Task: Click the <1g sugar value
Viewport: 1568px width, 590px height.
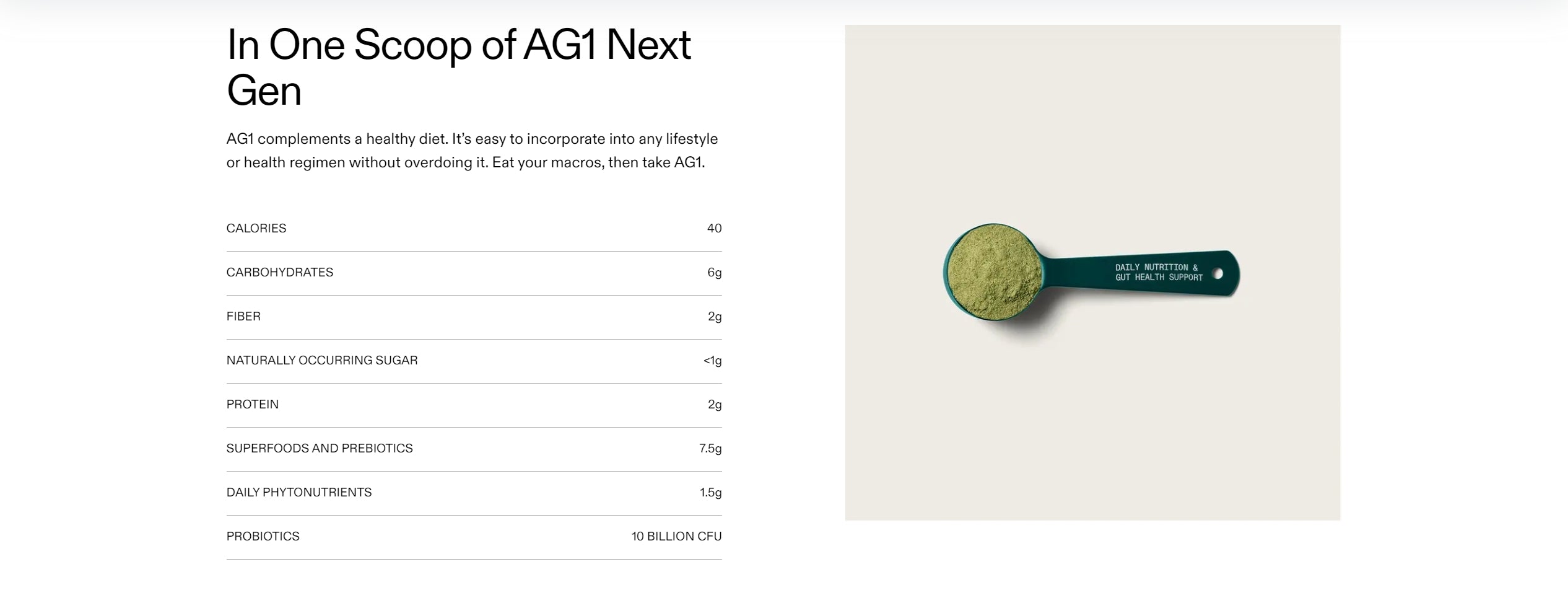Action: click(x=712, y=360)
